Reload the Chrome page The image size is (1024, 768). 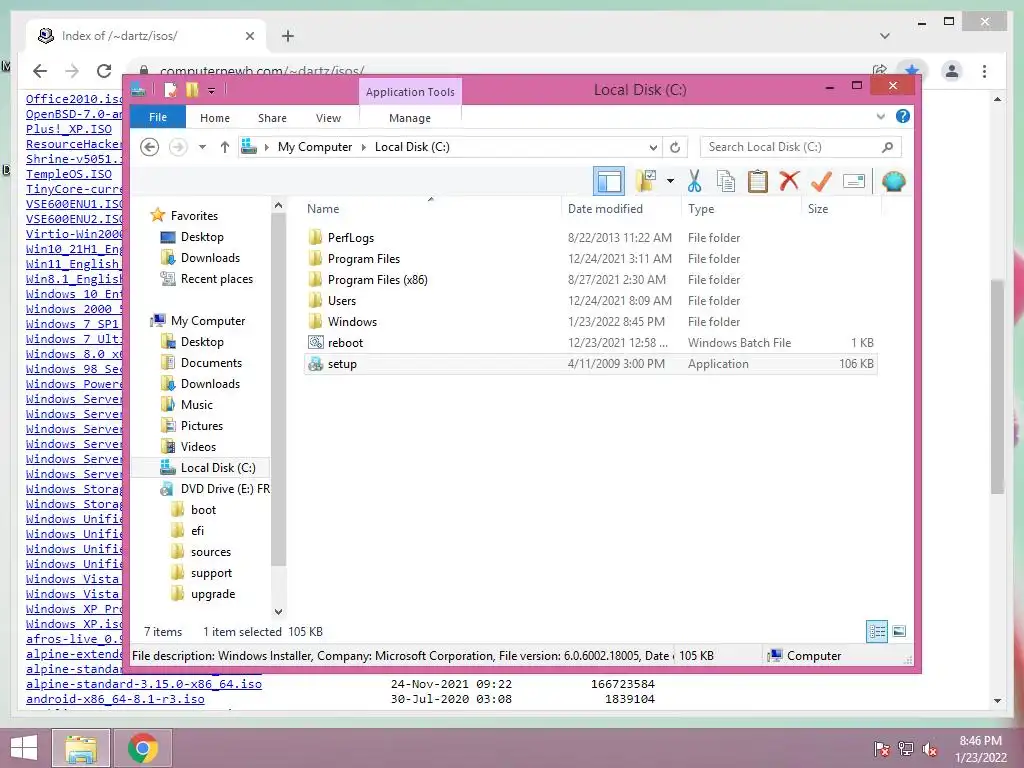[x=104, y=71]
